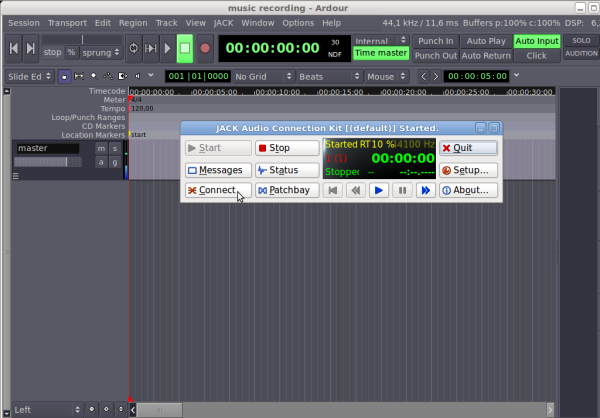Enable Auto Play
Screen dimensions: 600x418
[486, 41]
